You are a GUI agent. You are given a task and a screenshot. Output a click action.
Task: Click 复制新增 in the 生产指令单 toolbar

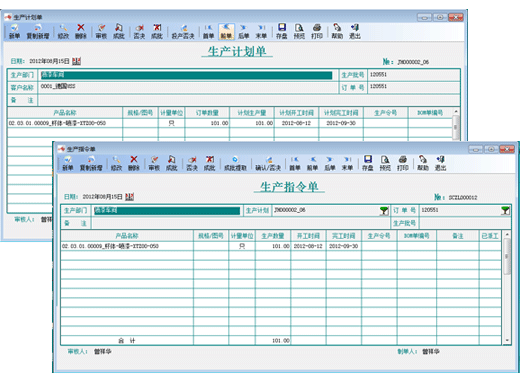point(91,163)
